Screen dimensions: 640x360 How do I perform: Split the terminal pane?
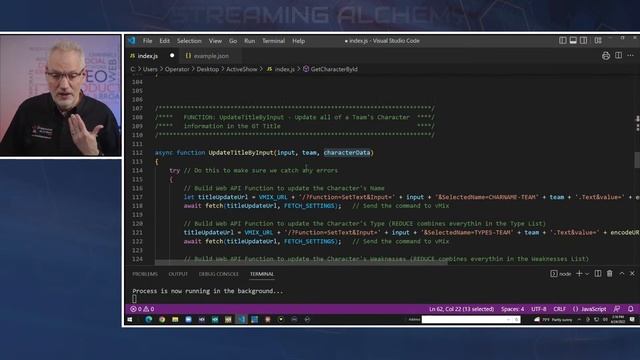pos(598,273)
